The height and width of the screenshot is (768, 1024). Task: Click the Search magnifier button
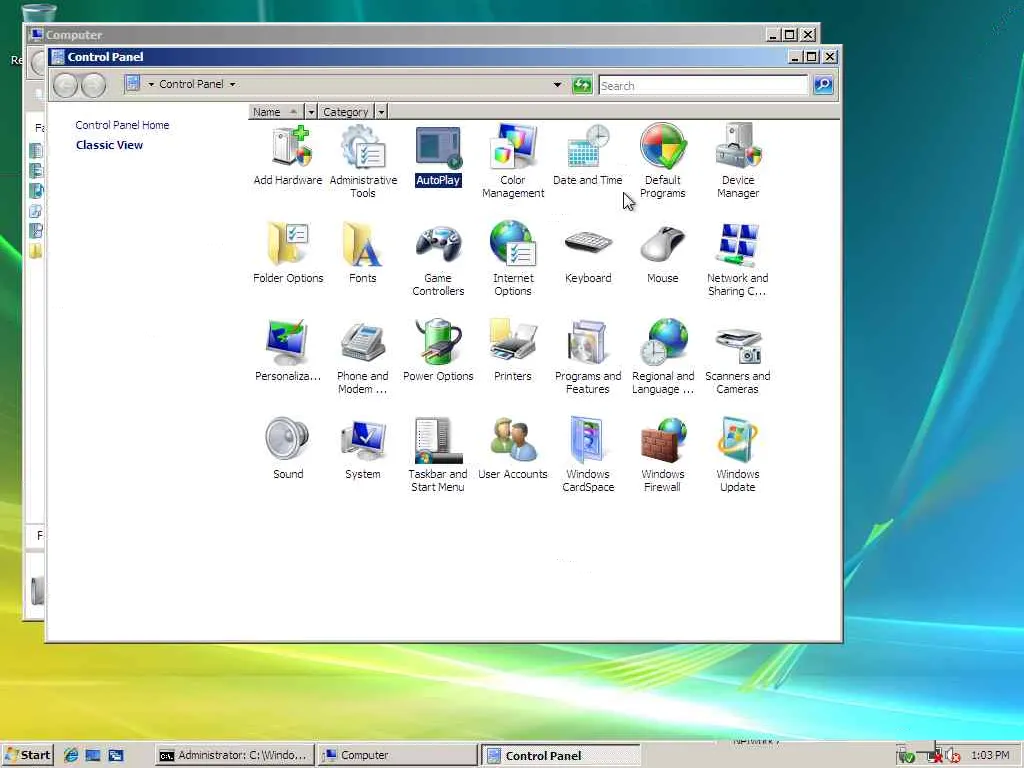(x=824, y=85)
